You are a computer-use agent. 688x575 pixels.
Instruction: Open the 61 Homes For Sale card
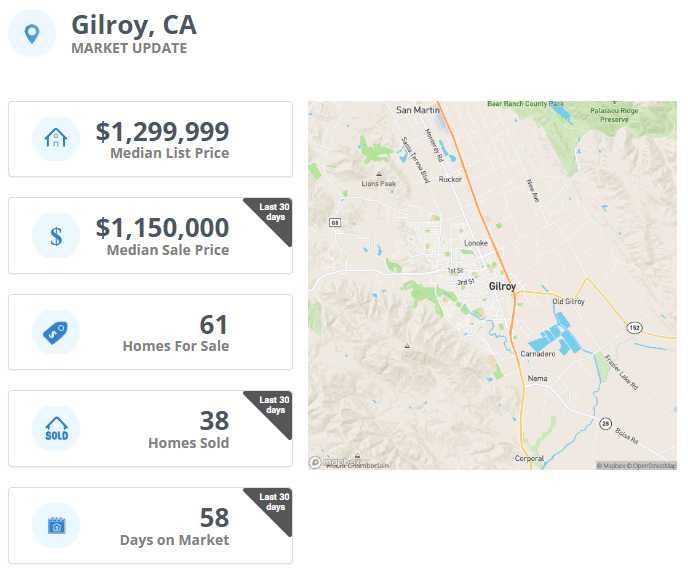[x=150, y=332]
